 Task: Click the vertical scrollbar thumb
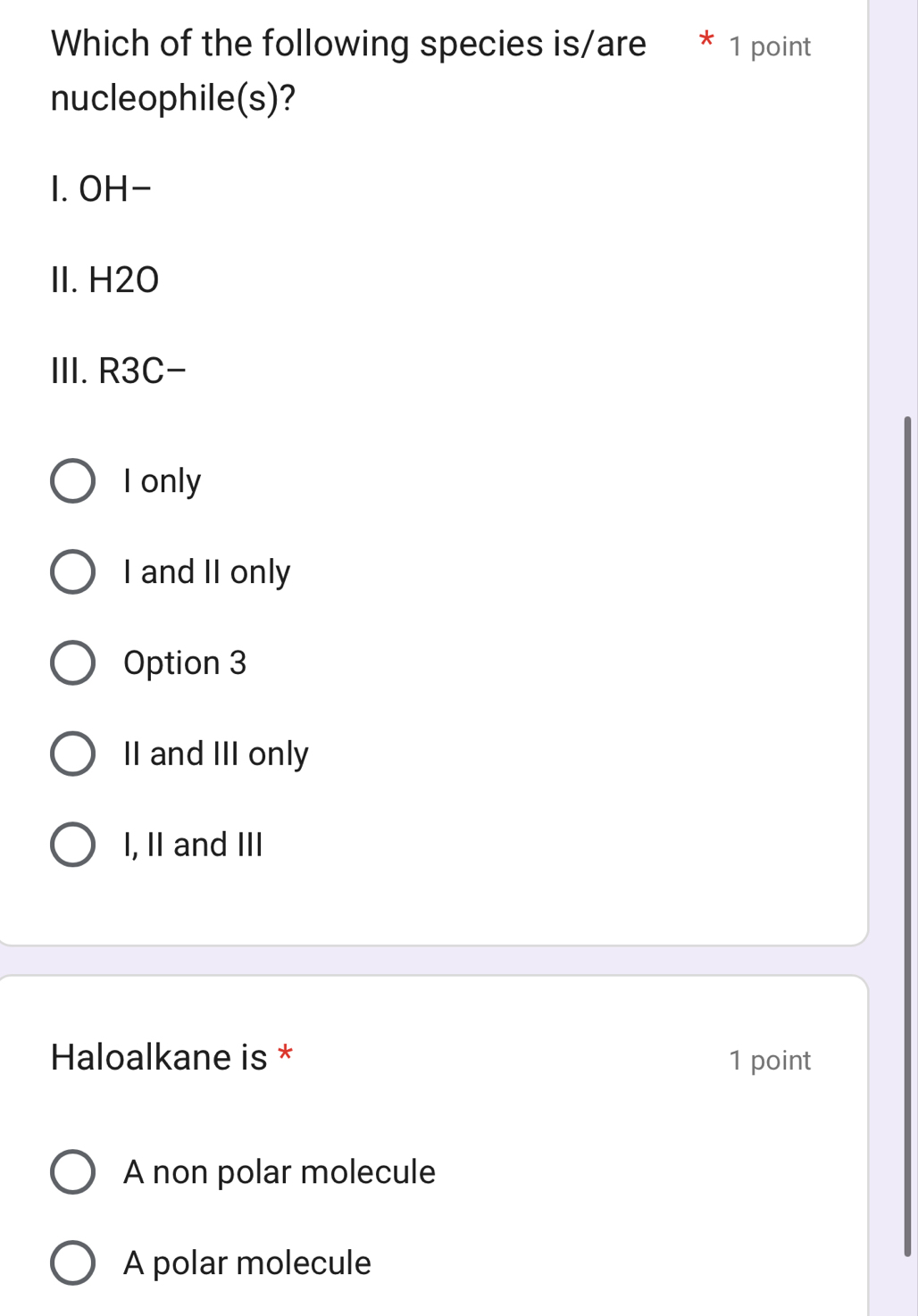point(907,835)
